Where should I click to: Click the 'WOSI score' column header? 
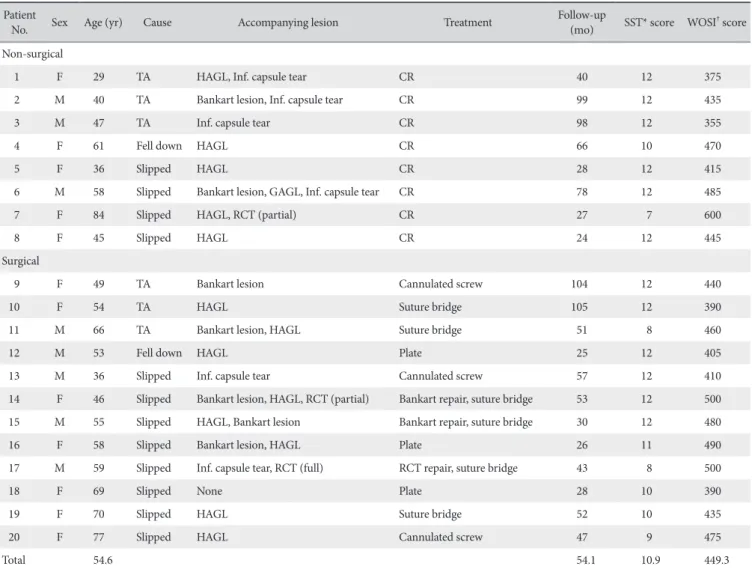pyautogui.click(x=716, y=22)
